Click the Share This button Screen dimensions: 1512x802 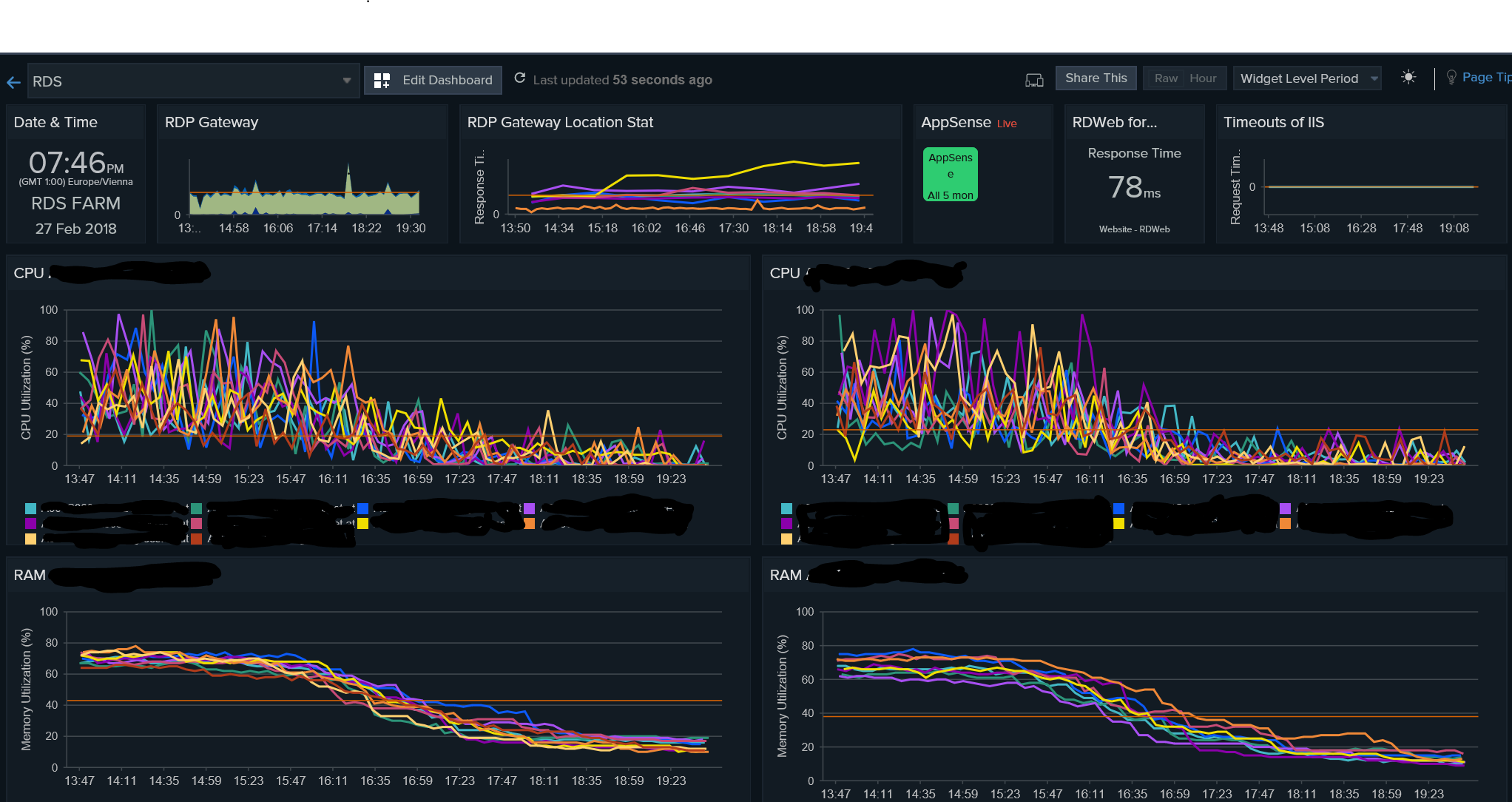pyautogui.click(x=1096, y=78)
